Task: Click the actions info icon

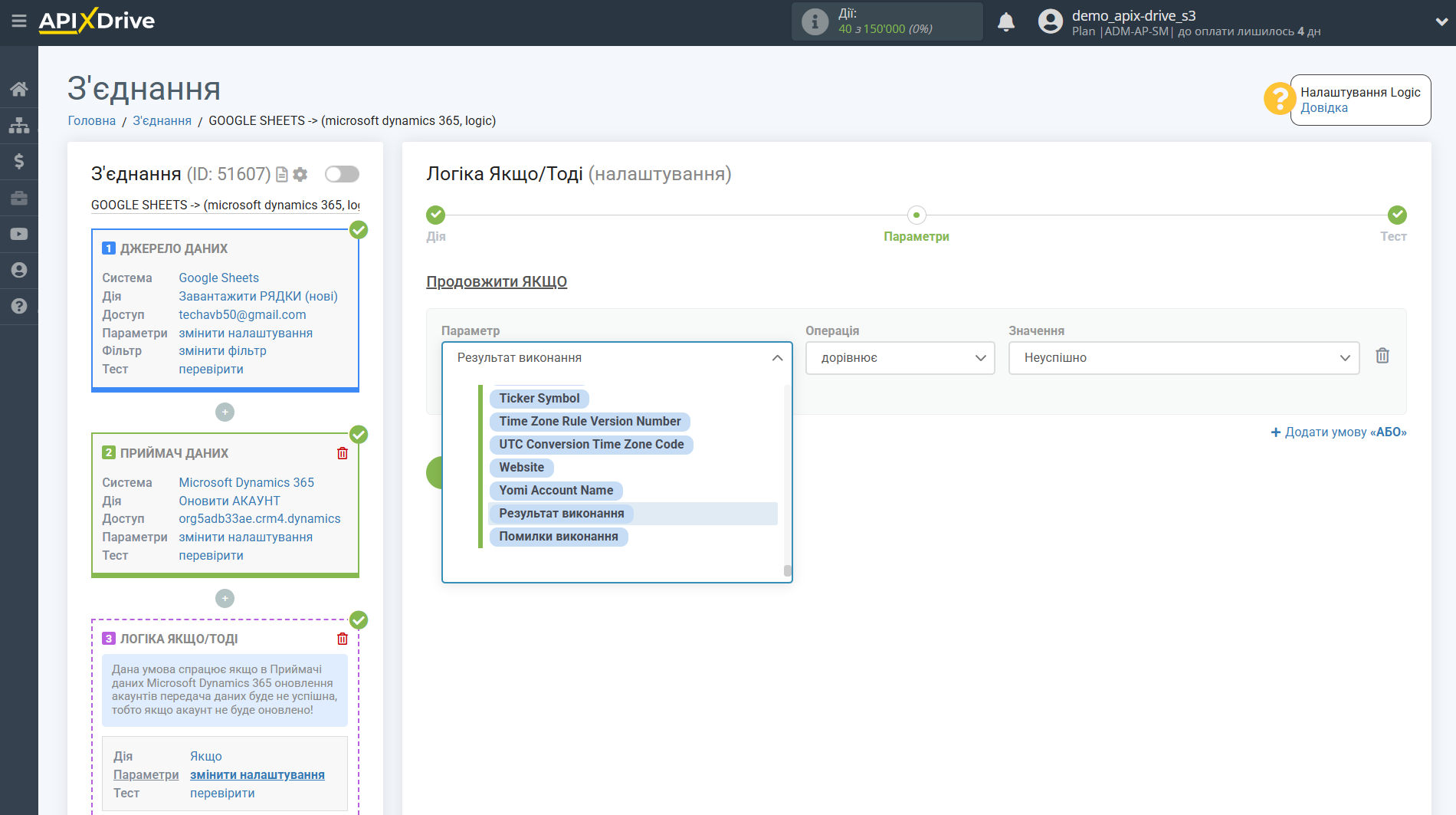Action: tap(815, 21)
